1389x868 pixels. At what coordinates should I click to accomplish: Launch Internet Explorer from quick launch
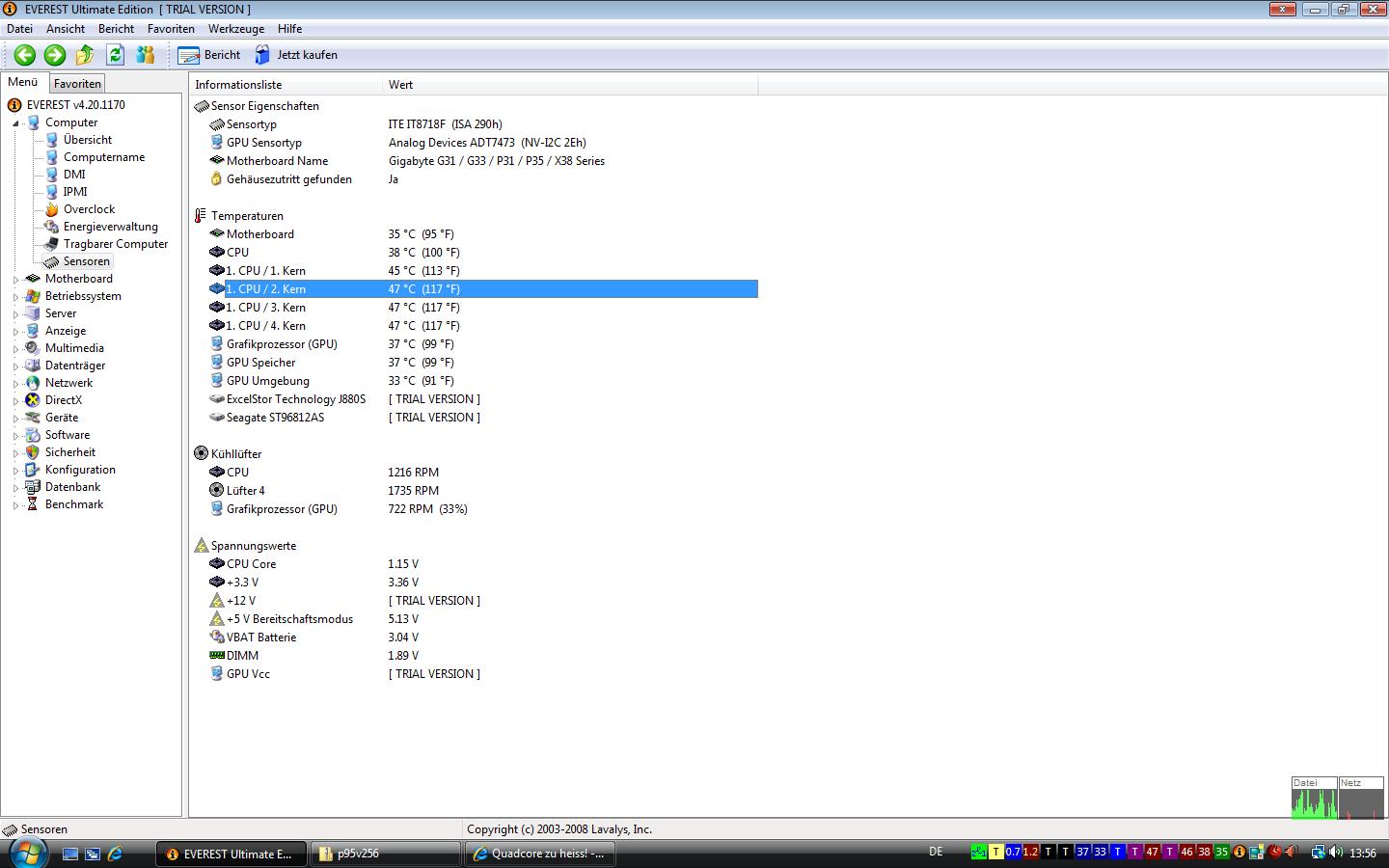click(x=115, y=854)
